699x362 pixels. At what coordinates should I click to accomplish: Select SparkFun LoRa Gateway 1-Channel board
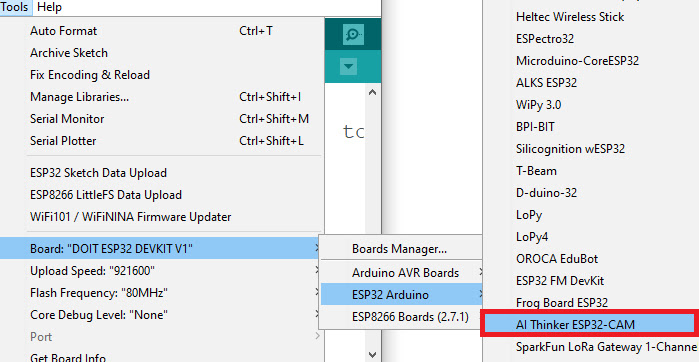[591, 346]
